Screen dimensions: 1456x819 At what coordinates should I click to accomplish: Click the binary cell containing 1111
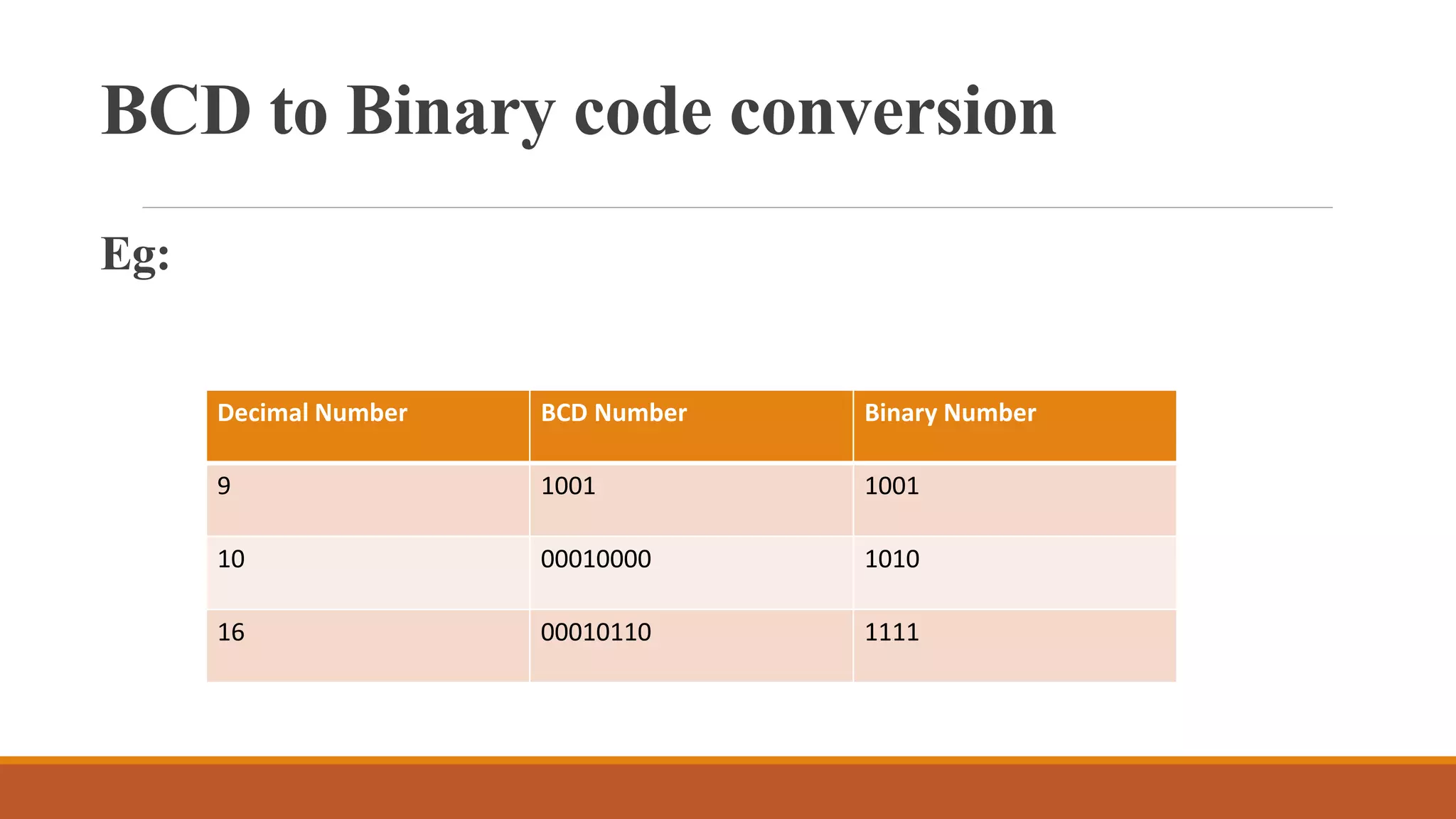tap(892, 633)
